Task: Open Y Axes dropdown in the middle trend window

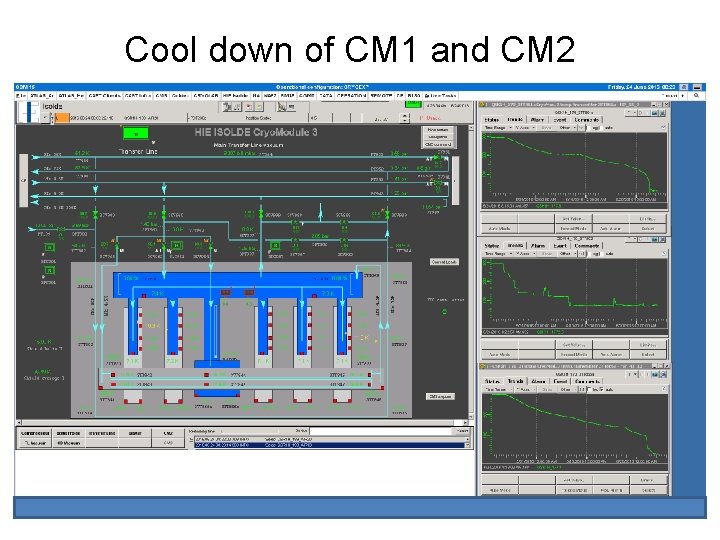Action: pos(524,254)
